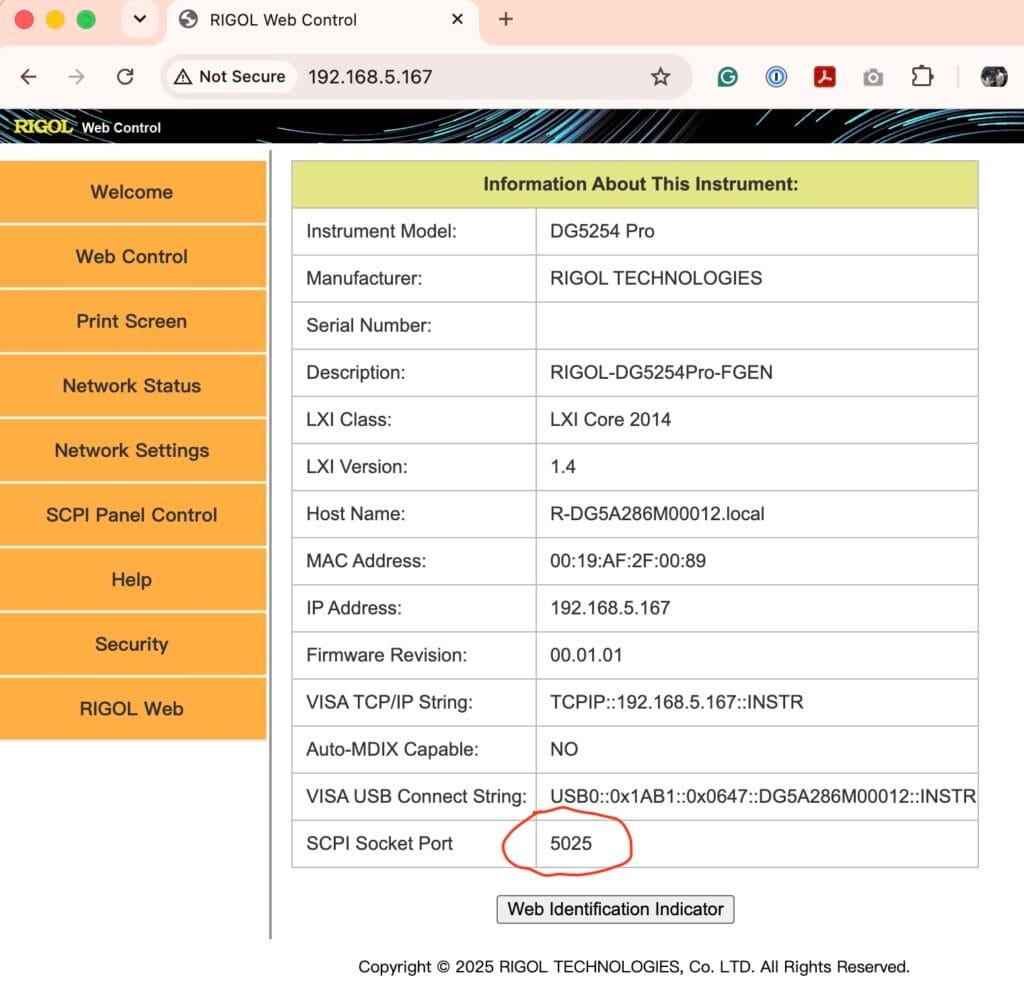The width and height of the screenshot is (1024, 1004).
Task: Open the 1Password extension icon
Action: (776, 77)
